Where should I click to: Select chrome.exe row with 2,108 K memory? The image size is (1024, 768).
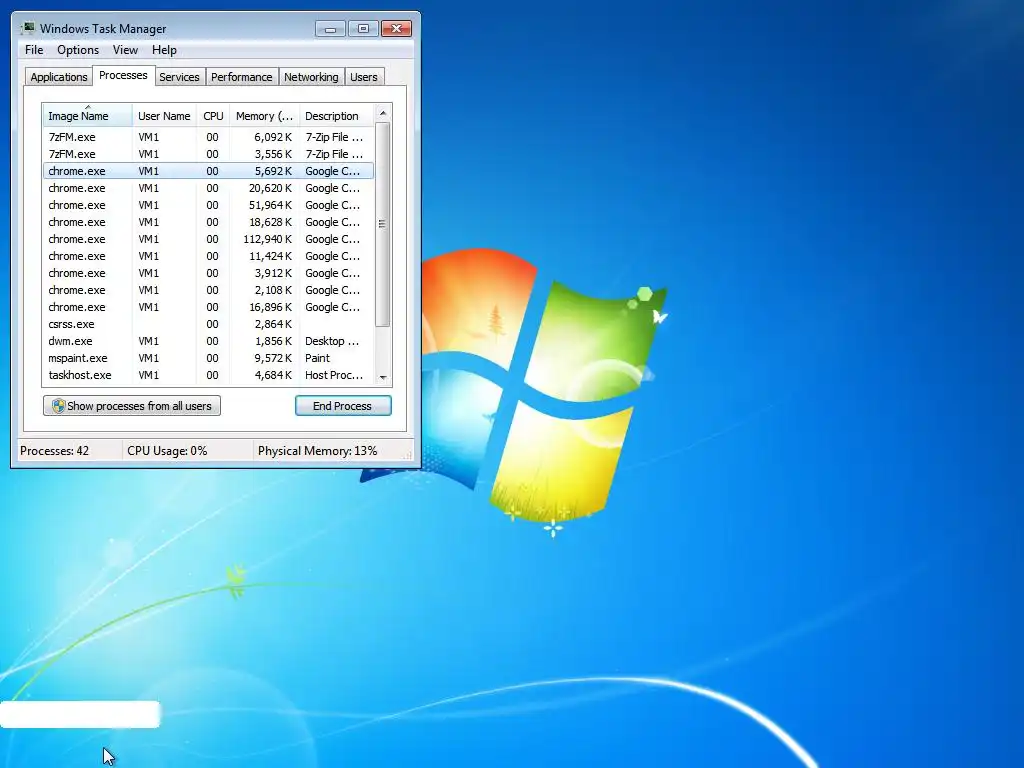click(208, 290)
